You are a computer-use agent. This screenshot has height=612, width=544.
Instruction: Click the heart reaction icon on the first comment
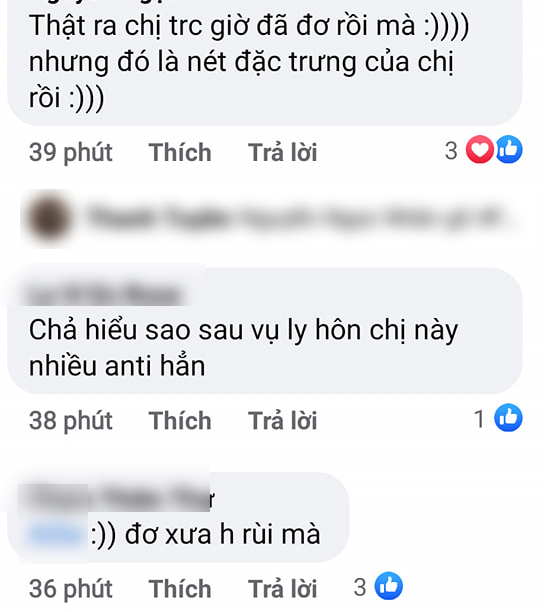480,149
